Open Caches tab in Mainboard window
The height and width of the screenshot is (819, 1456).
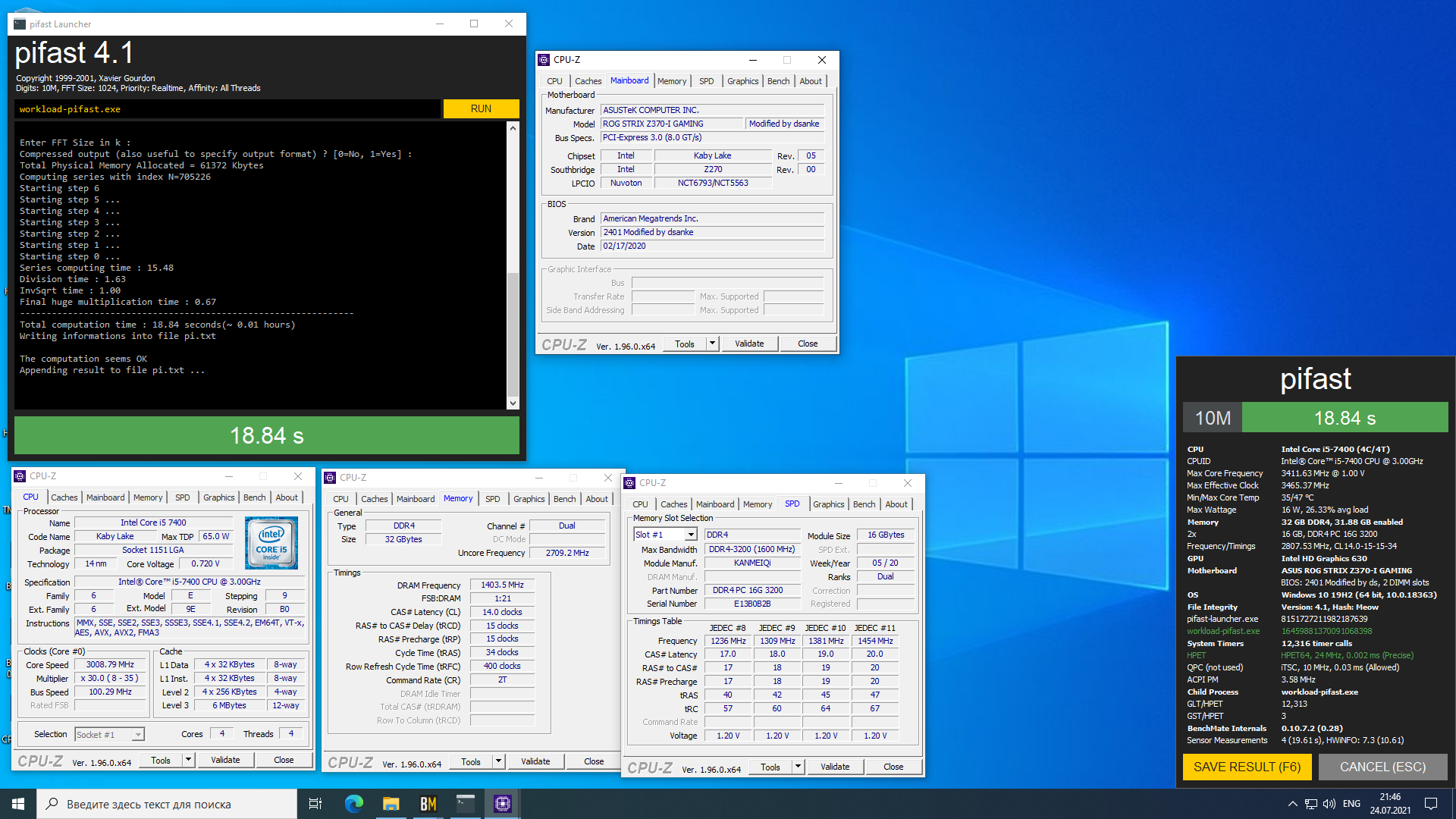(x=588, y=81)
